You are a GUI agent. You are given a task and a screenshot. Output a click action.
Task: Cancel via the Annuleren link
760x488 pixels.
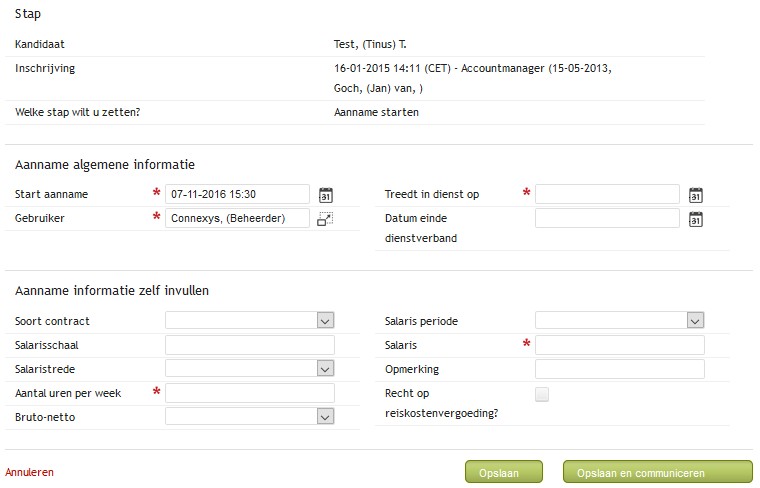[30, 472]
